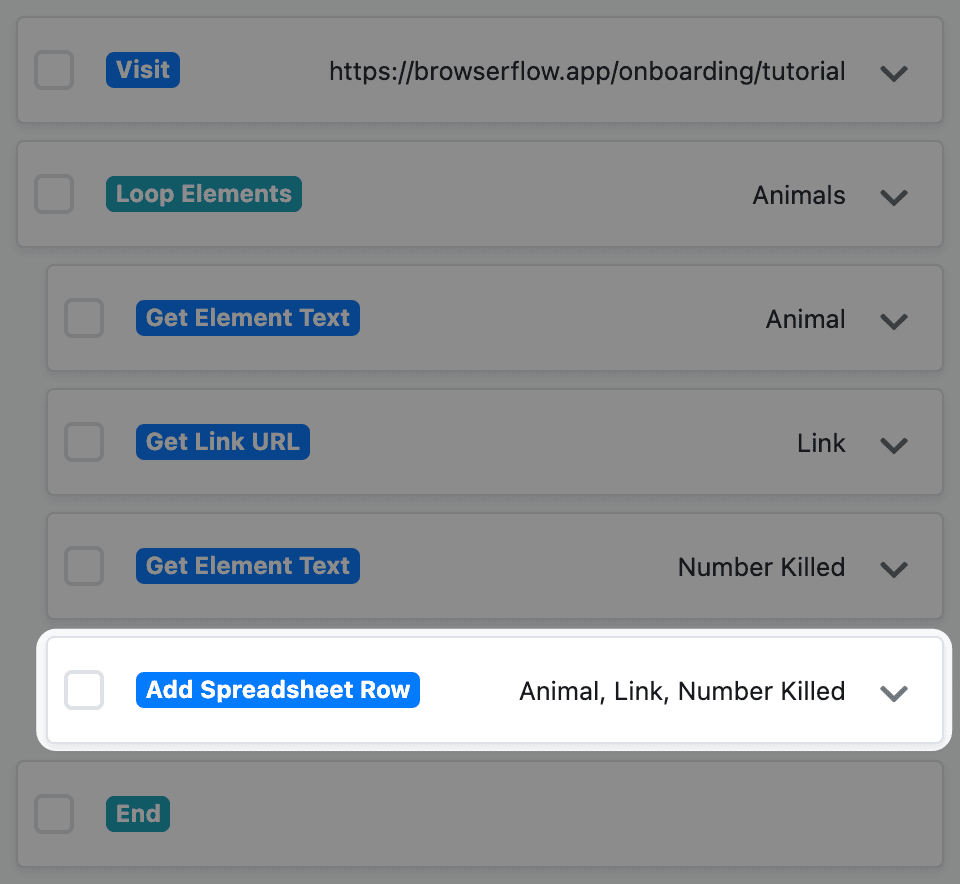
Task: Click the Number Killed Get Element Text badge
Action: click(247, 565)
